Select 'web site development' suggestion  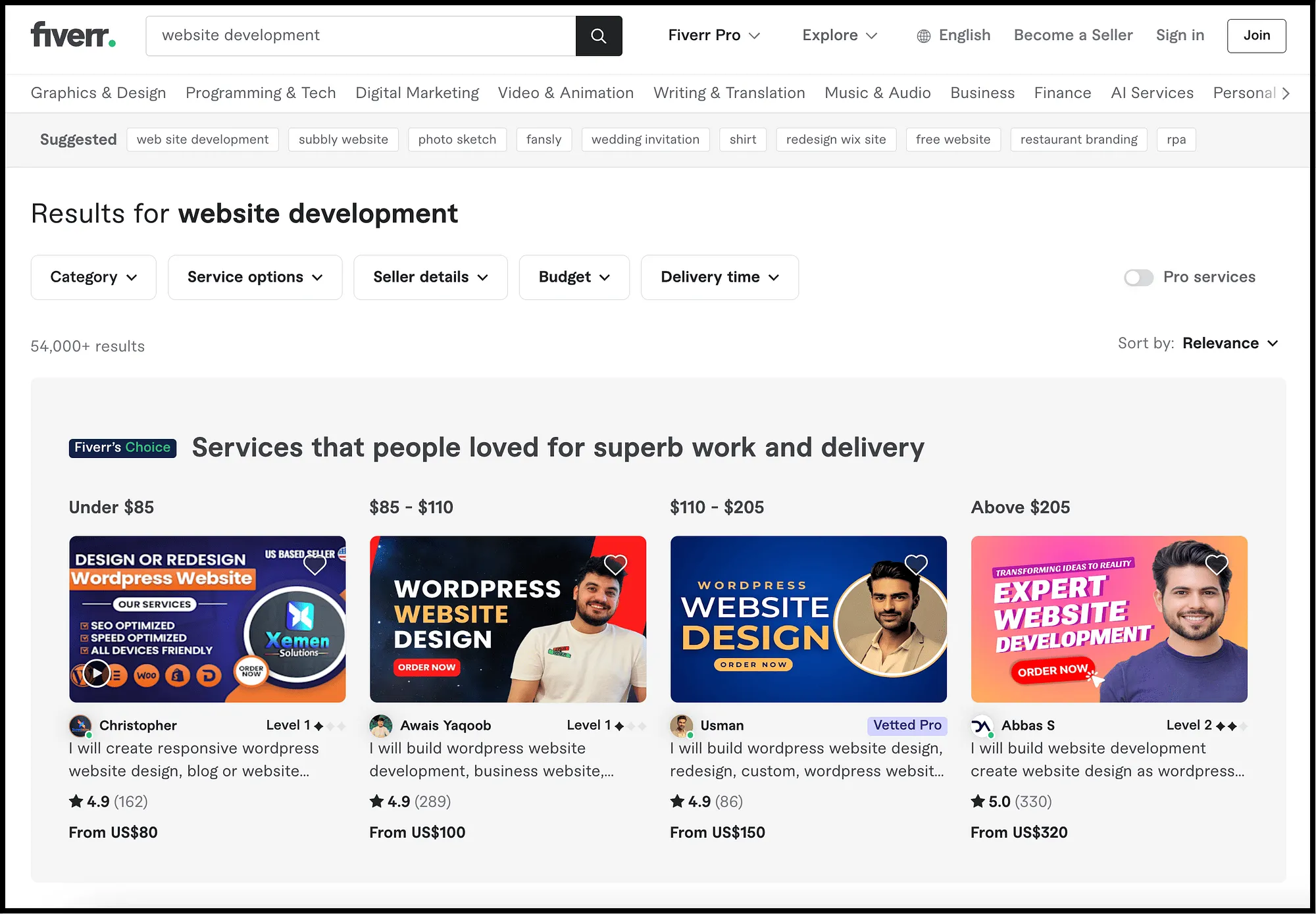203,140
